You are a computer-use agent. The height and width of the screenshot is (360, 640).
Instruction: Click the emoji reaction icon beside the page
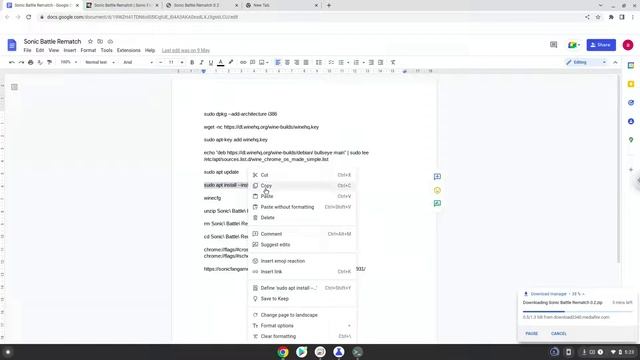437,190
